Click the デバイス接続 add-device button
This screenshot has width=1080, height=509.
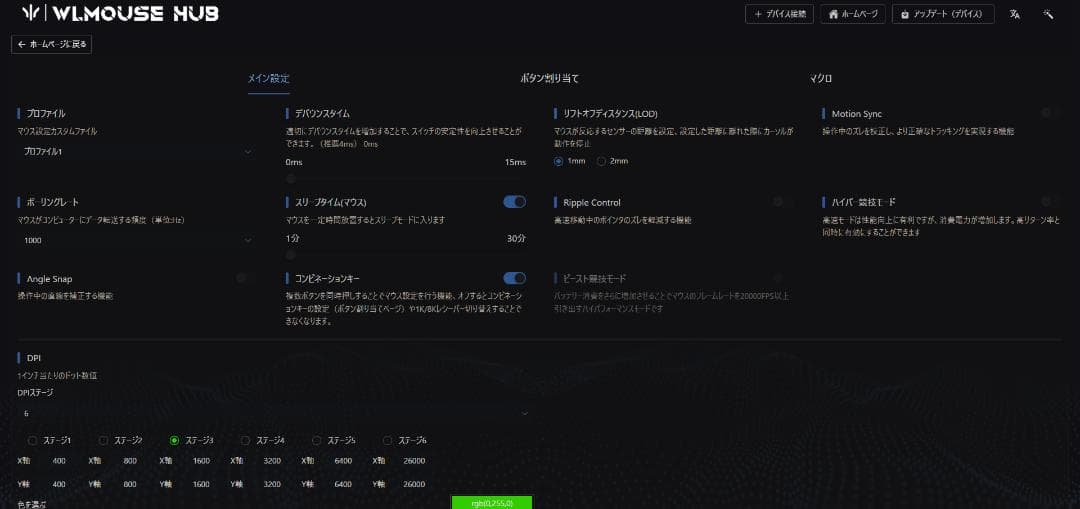coord(779,14)
